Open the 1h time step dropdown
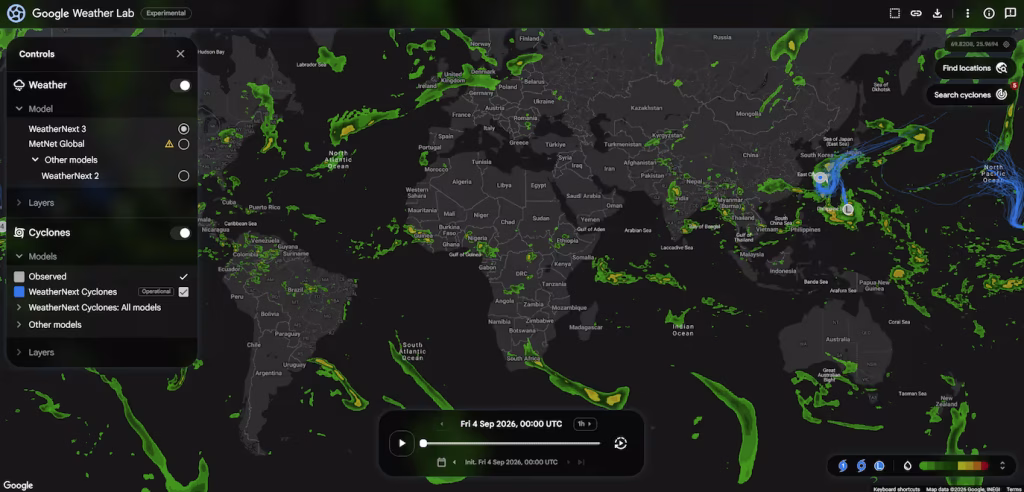Viewport: 1024px width, 492px height. point(585,424)
